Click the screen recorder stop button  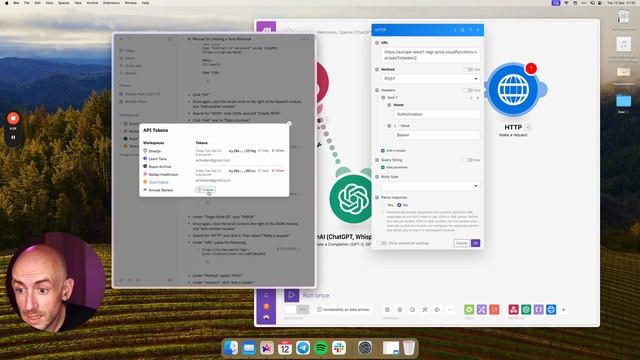(x=13, y=118)
